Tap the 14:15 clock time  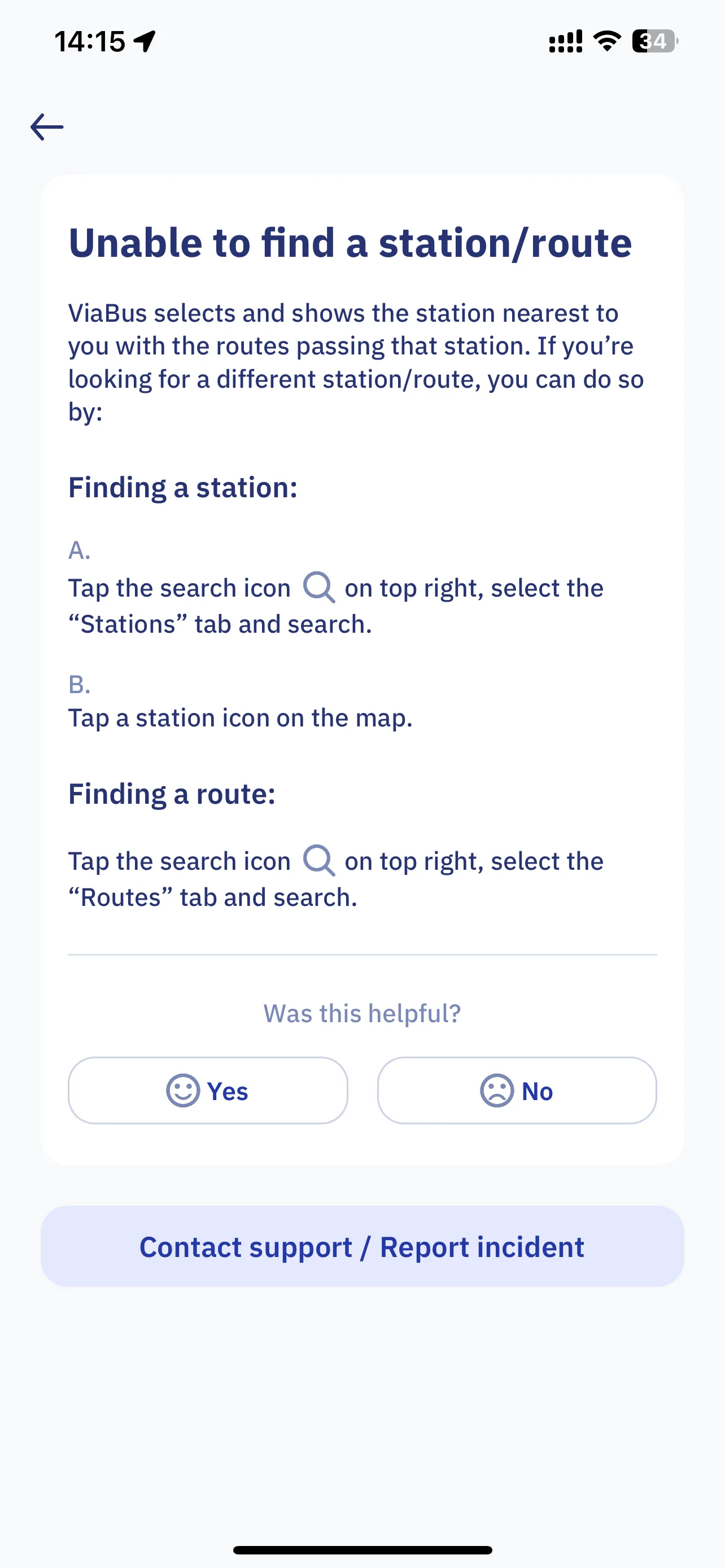click(90, 41)
